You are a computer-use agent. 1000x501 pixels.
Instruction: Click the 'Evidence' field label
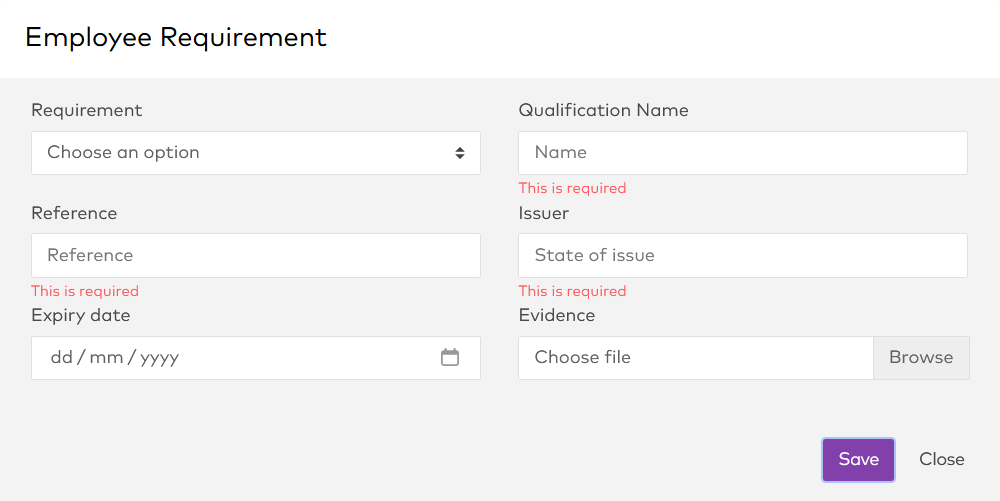[x=557, y=315]
